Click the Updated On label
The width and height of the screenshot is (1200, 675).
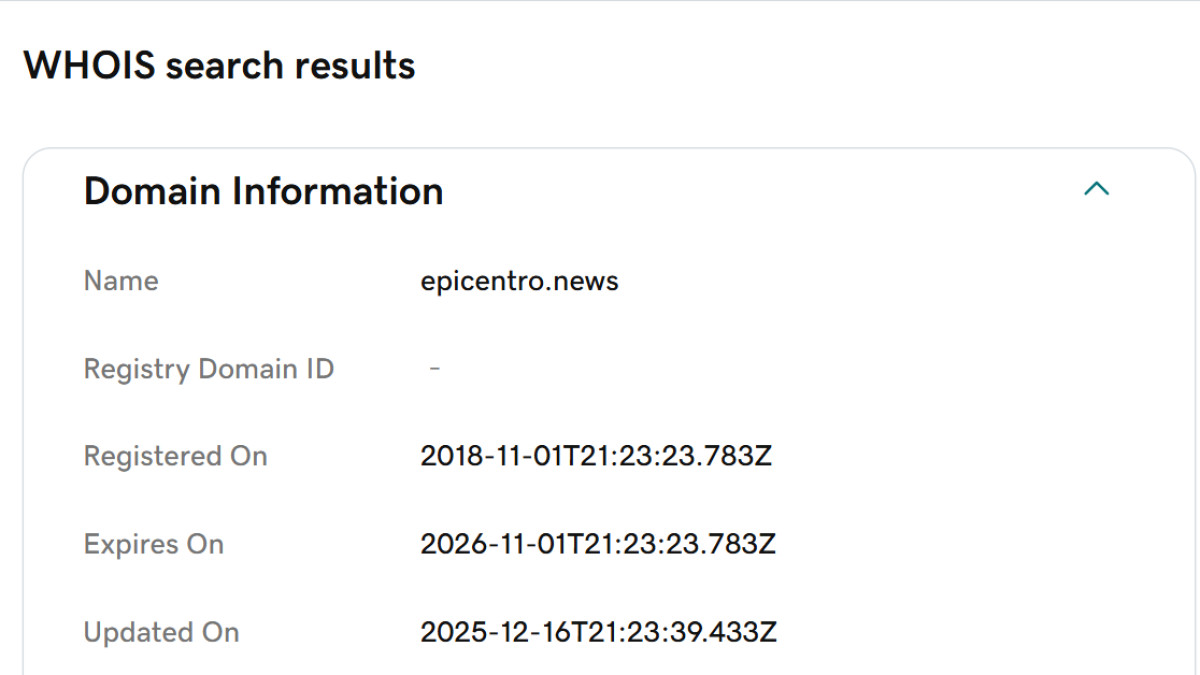click(161, 633)
